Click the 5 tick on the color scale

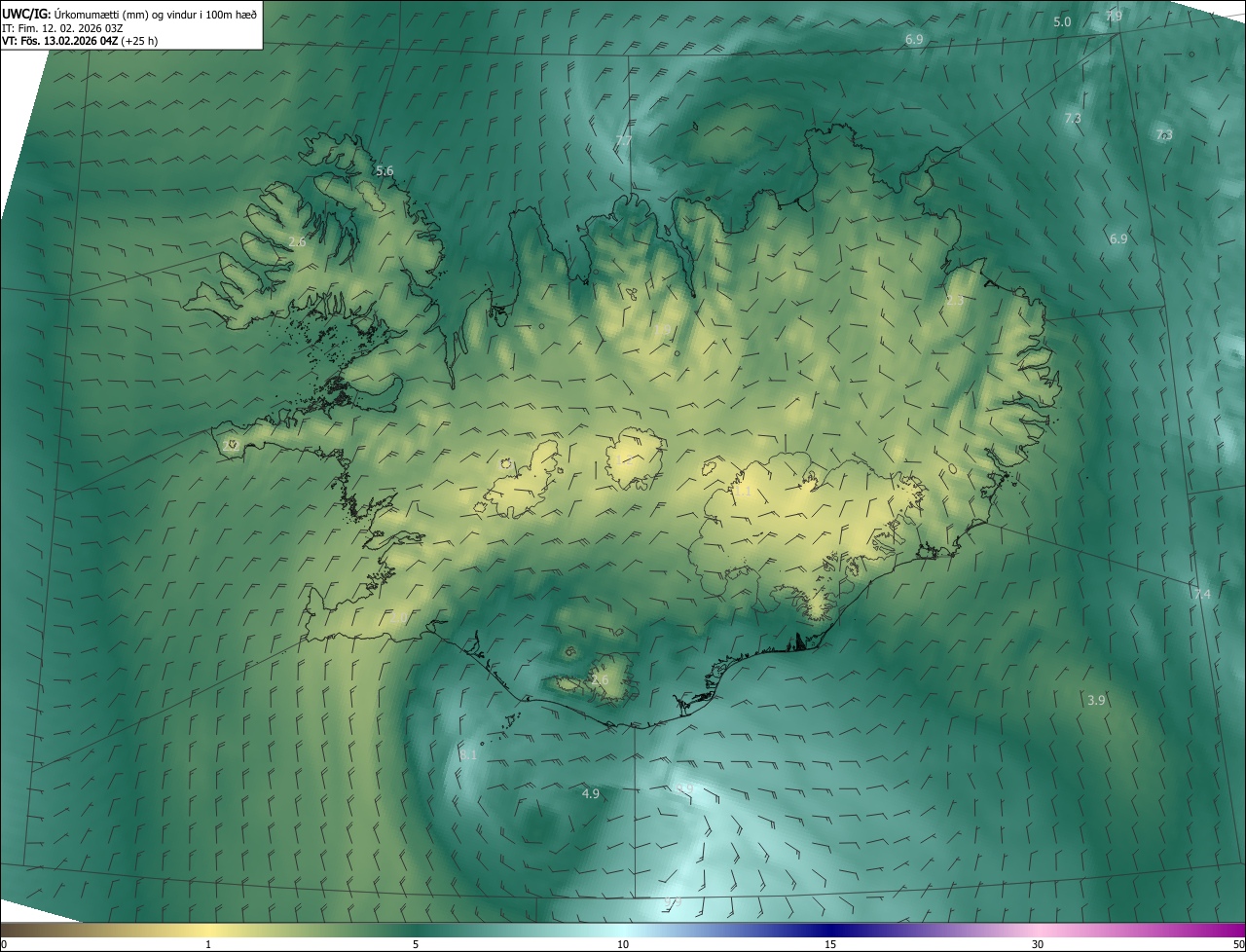click(x=416, y=944)
